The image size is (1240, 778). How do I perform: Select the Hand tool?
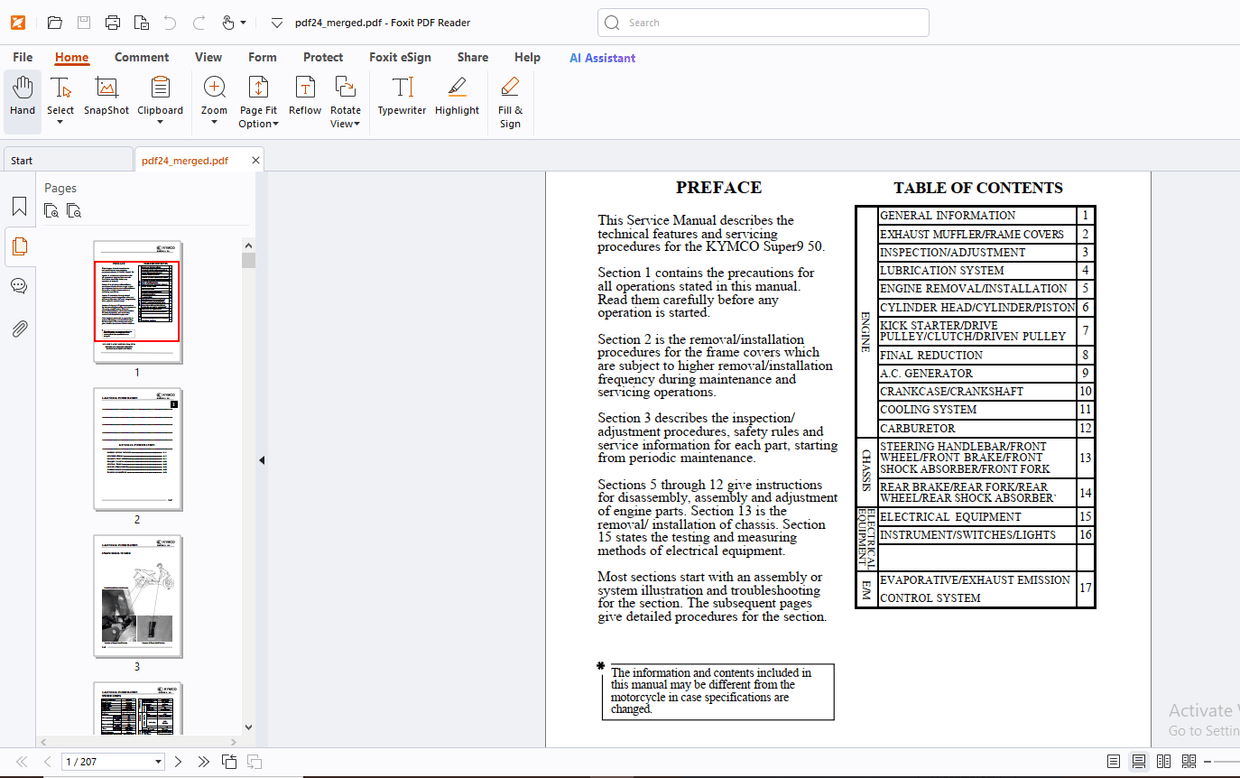(22, 97)
